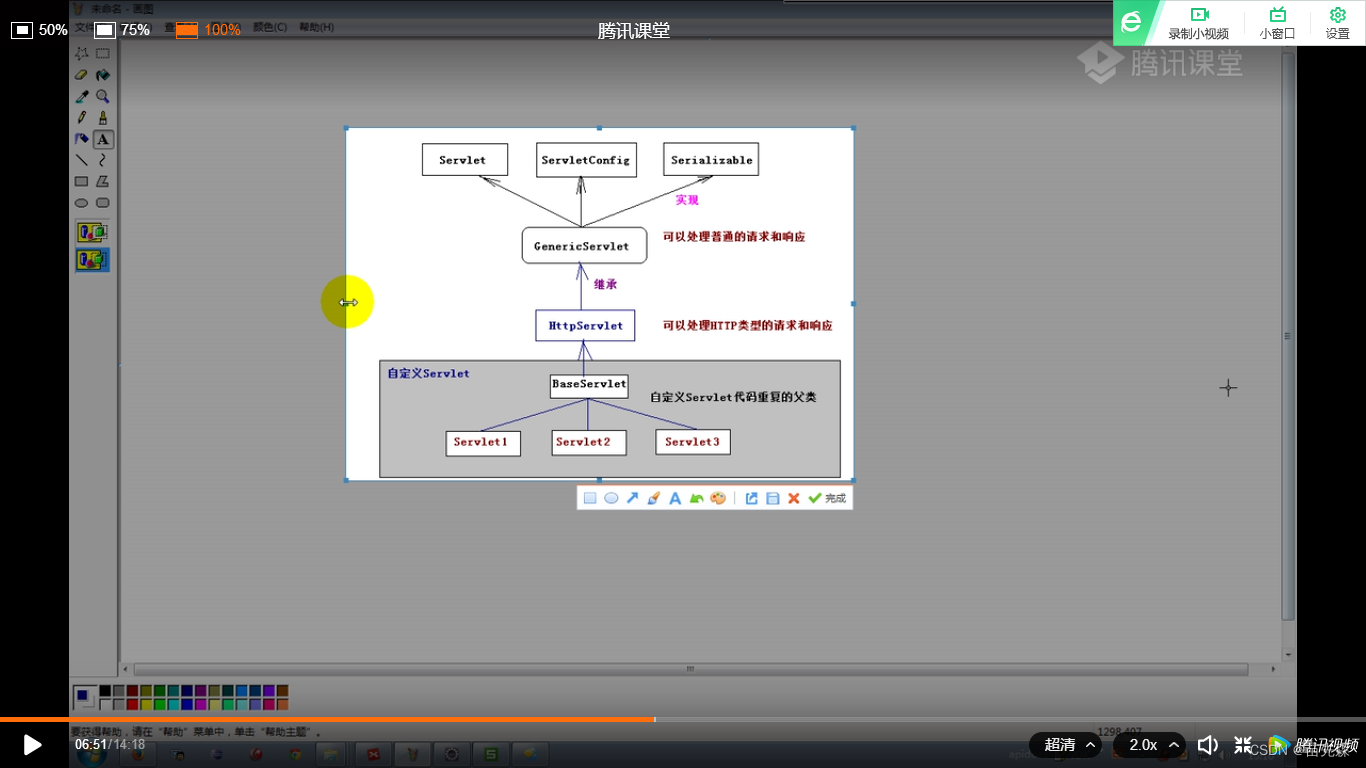The width and height of the screenshot is (1366, 768).
Task: Select the straight line tool
Action: point(82,160)
